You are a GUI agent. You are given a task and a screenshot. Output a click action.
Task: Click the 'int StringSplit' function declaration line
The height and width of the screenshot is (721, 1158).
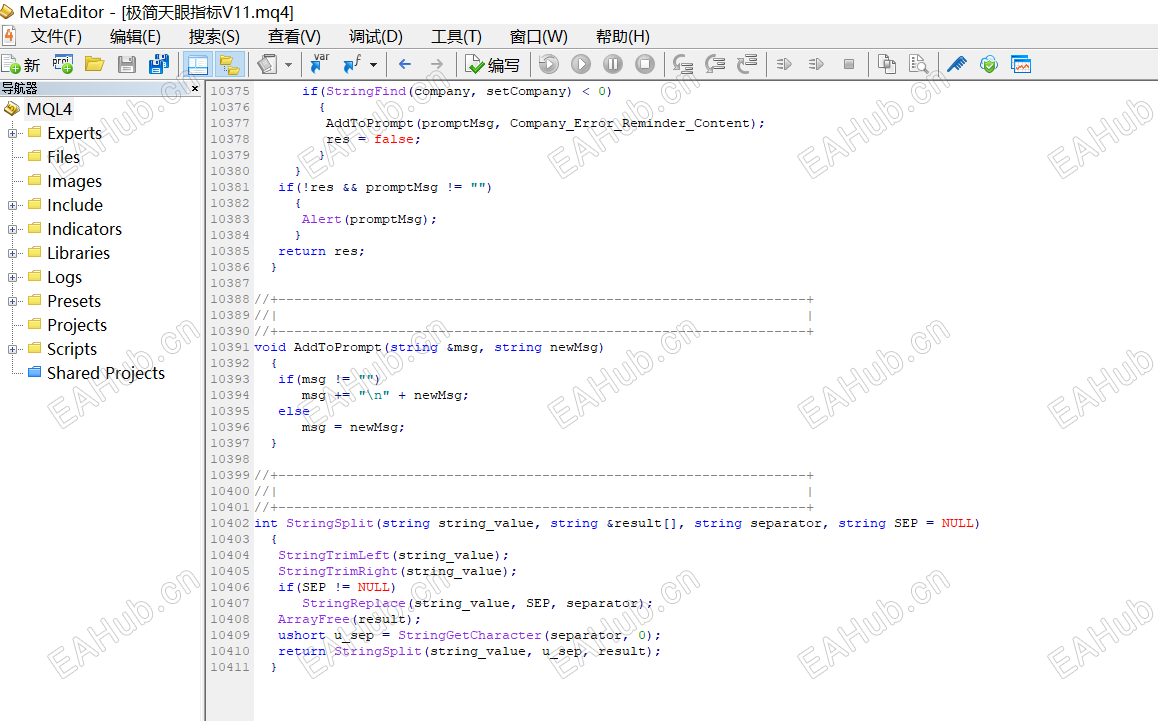(x=617, y=523)
